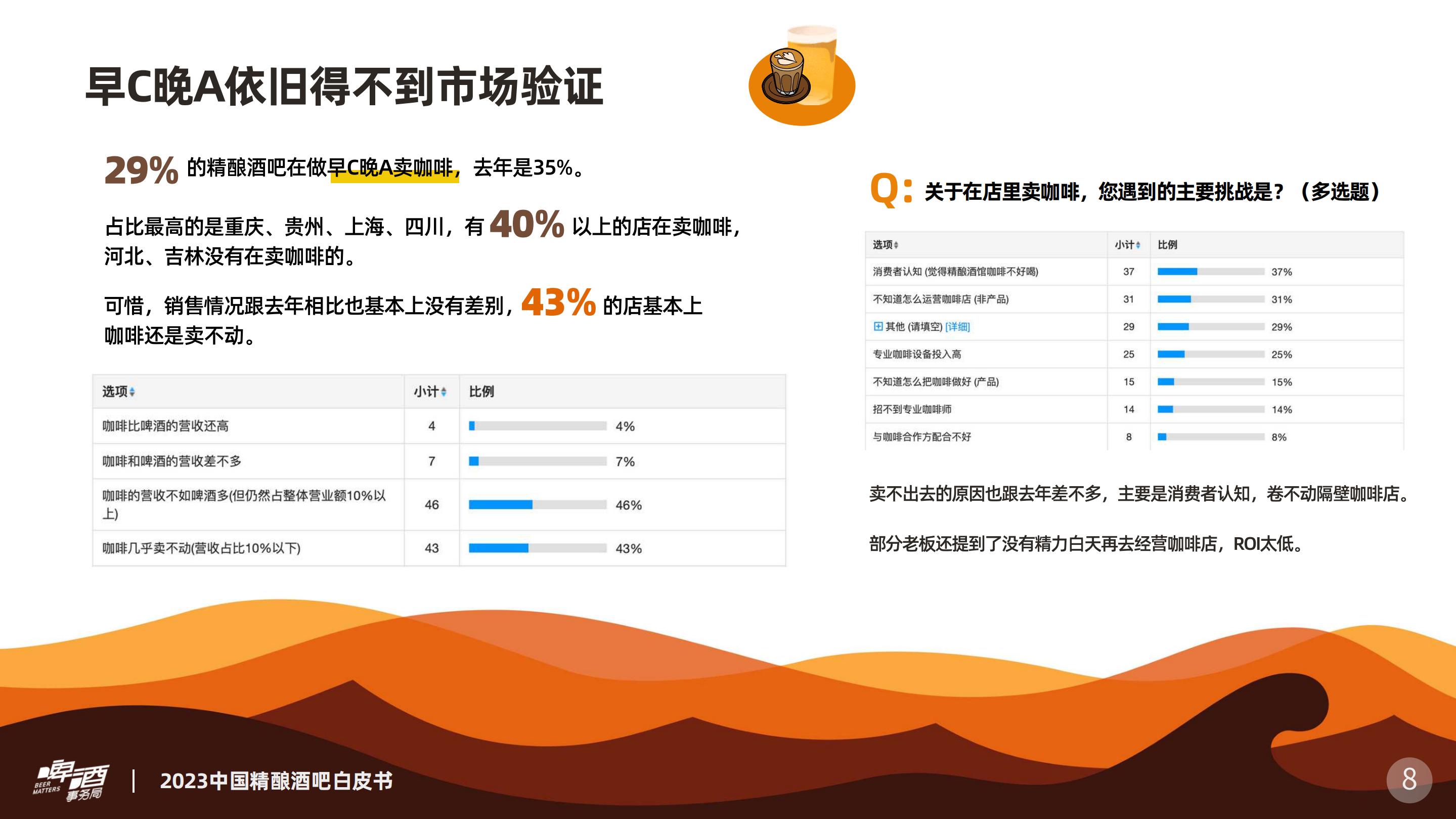Click sort arrows beside 小计 in left table
1456x819 pixels.
tap(444, 392)
